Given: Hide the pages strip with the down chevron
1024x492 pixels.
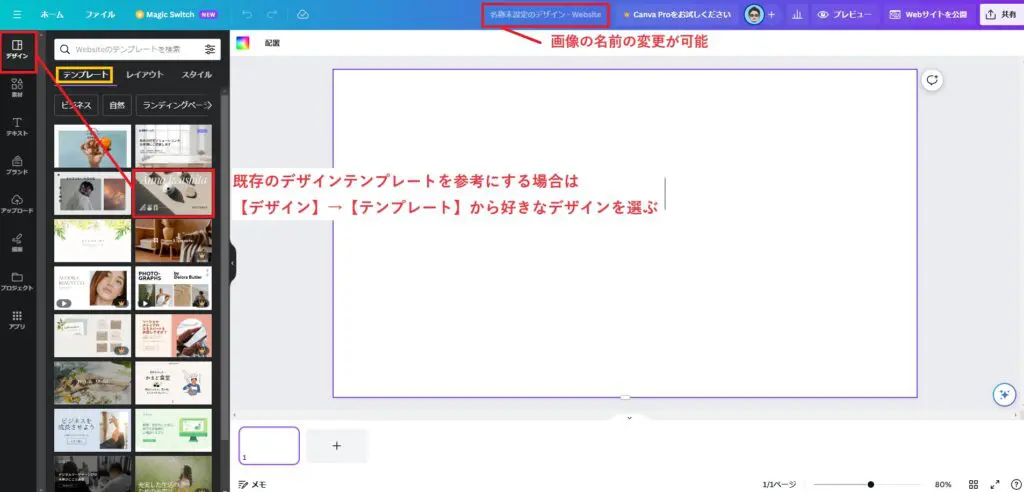Looking at the screenshot, I should pos(630,418).
